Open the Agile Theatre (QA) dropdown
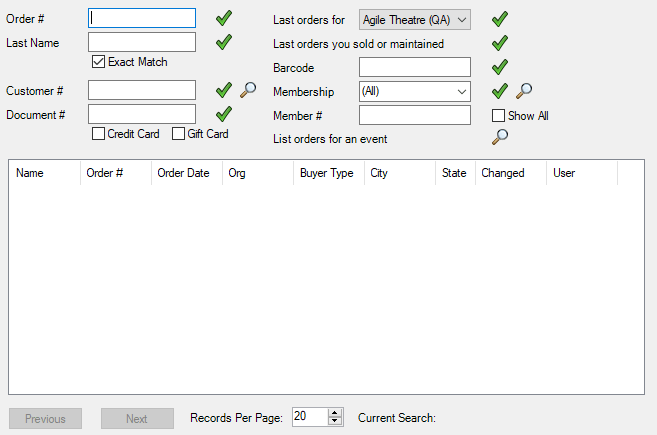 click(415, 20)
